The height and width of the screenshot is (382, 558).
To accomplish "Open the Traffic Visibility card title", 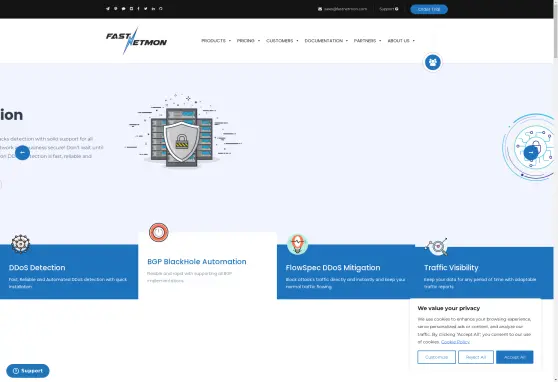I will pos(451,268).
